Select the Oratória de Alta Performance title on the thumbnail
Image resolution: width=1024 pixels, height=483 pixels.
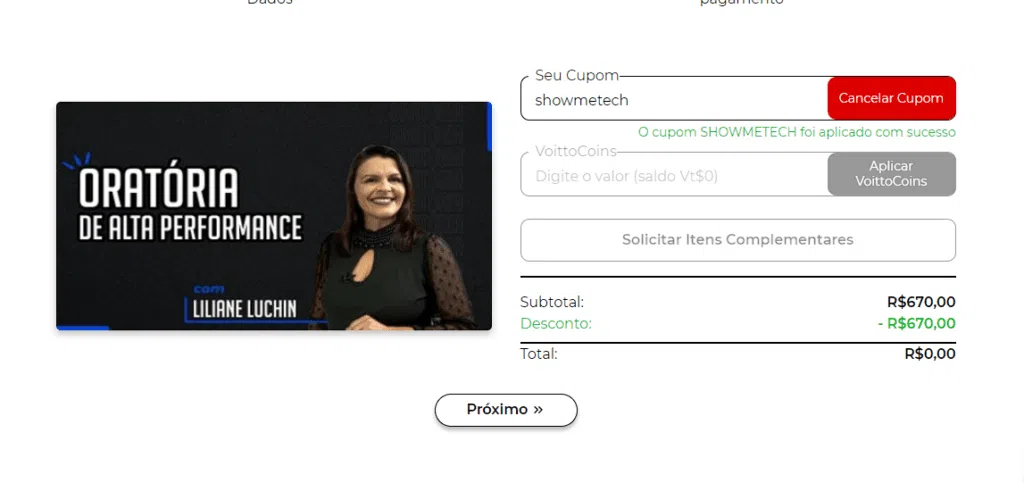[x=190, y=204]
